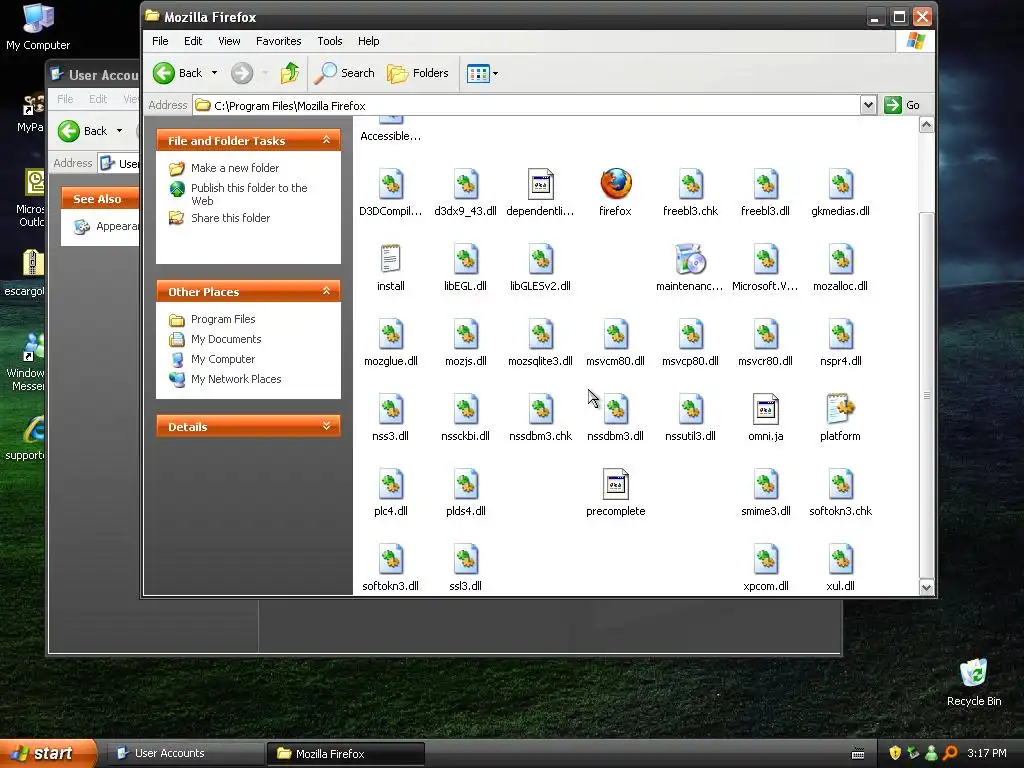Open the firefox application icon
The width and height of the screenshot is (1024, 768).
point(615,184)
